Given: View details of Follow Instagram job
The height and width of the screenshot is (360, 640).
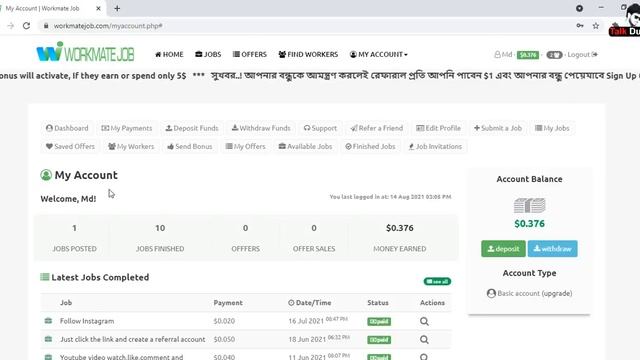Looking at the screenshot, I should pyautogui.click(x=424, y=321).
